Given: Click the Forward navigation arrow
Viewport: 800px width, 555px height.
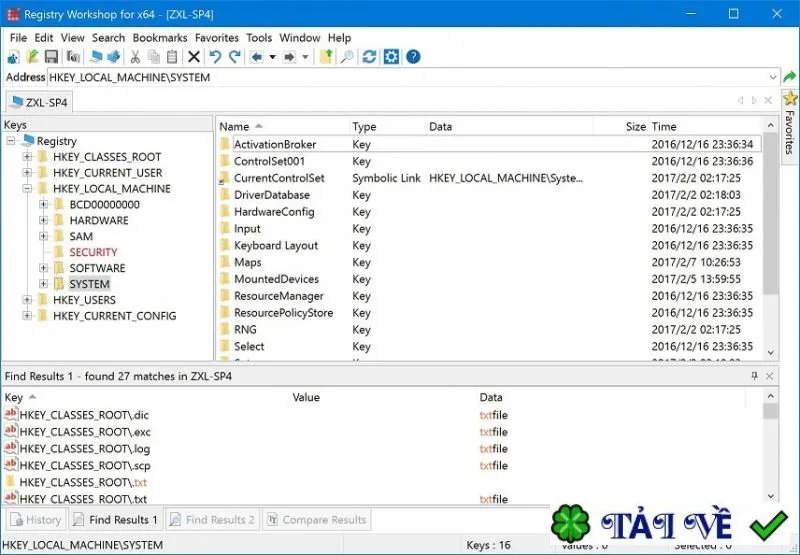Looking at the screenshot, I should pyautogui.click(x=289, y=57).
